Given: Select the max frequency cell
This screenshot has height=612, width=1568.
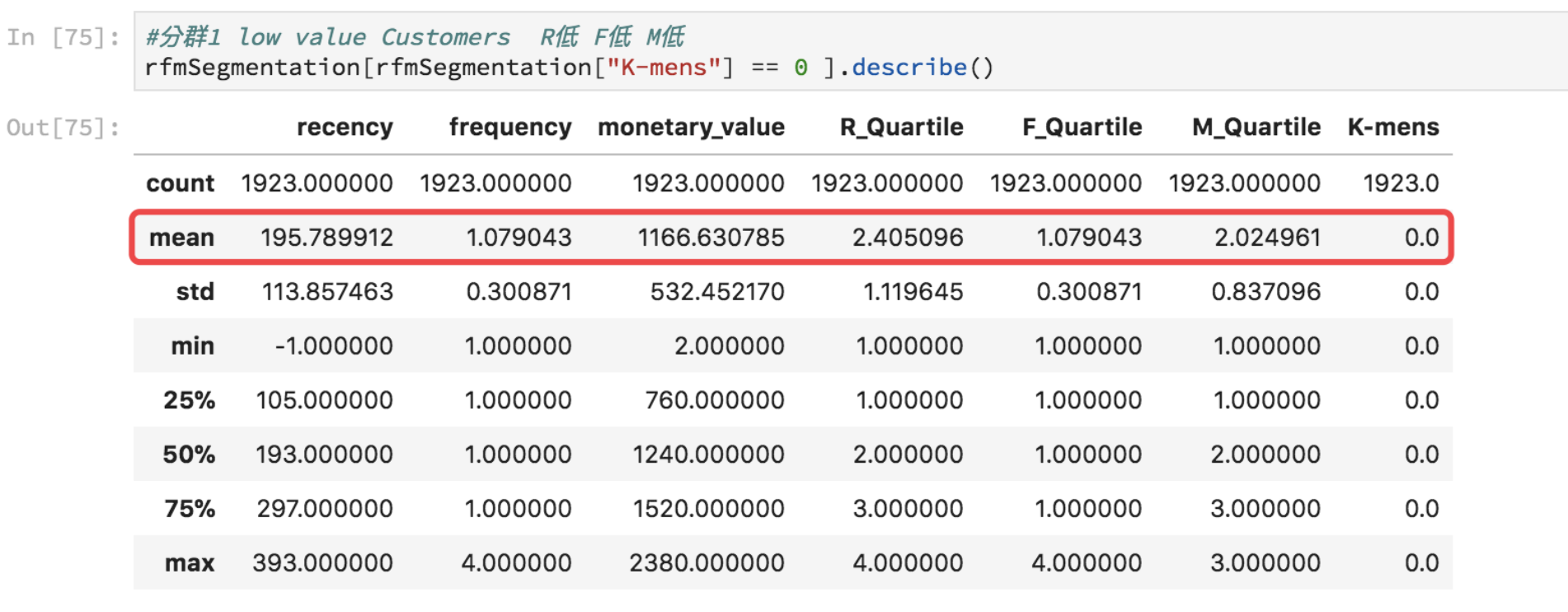Looking at the screenshot, I should 516,563.
